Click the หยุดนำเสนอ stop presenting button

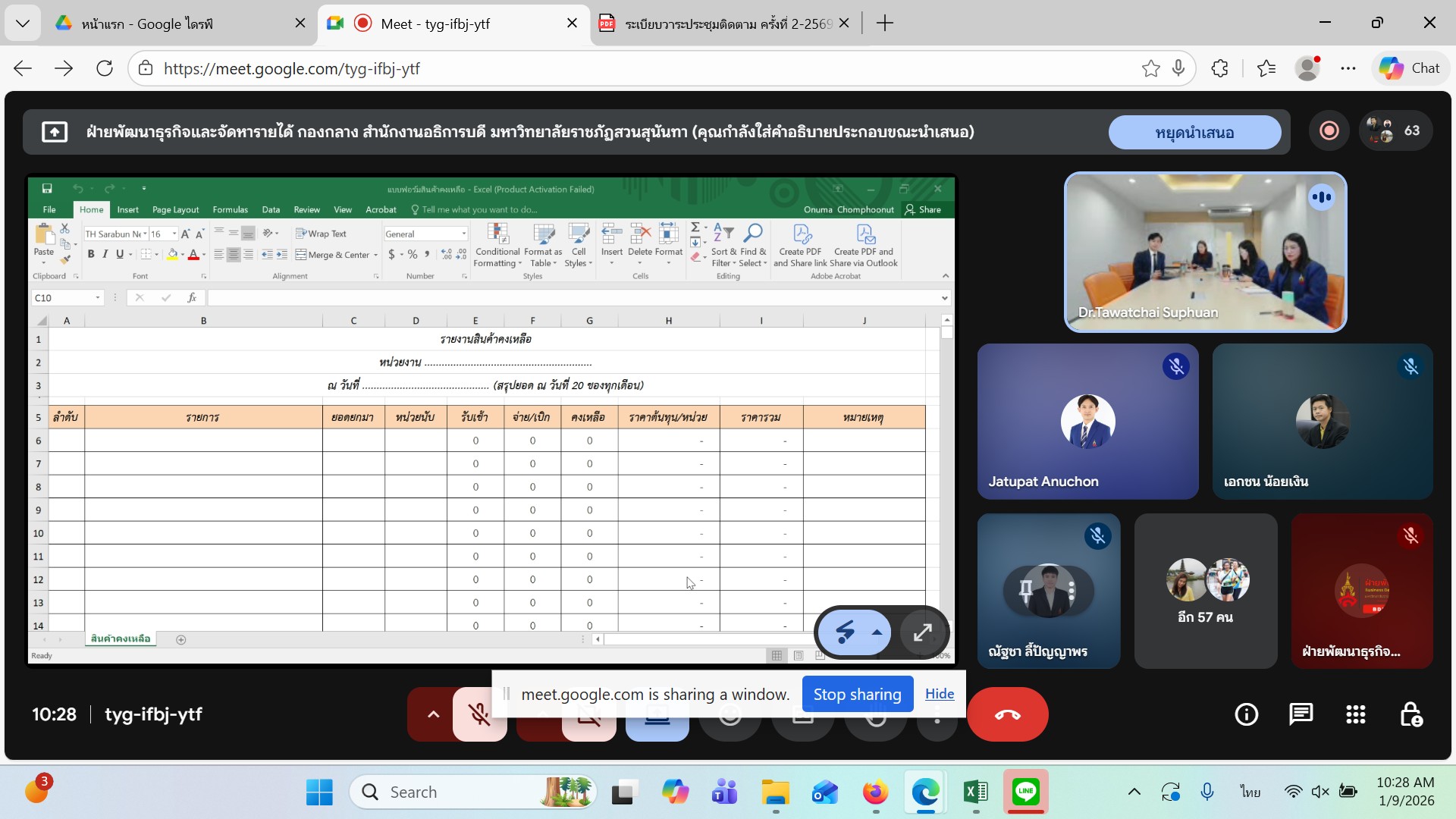1194,133
